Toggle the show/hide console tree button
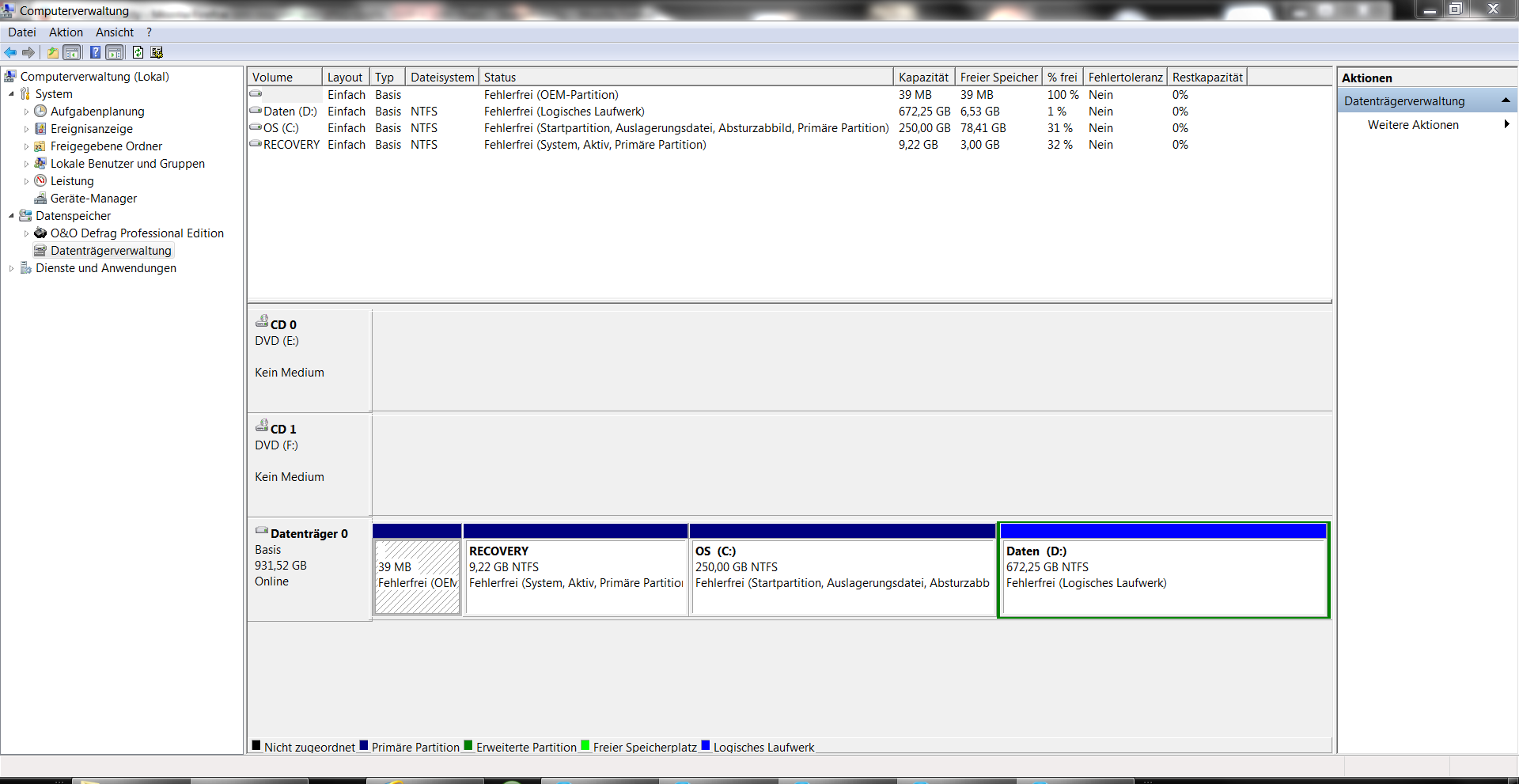 pyautogui.click(x=72, y=52)
